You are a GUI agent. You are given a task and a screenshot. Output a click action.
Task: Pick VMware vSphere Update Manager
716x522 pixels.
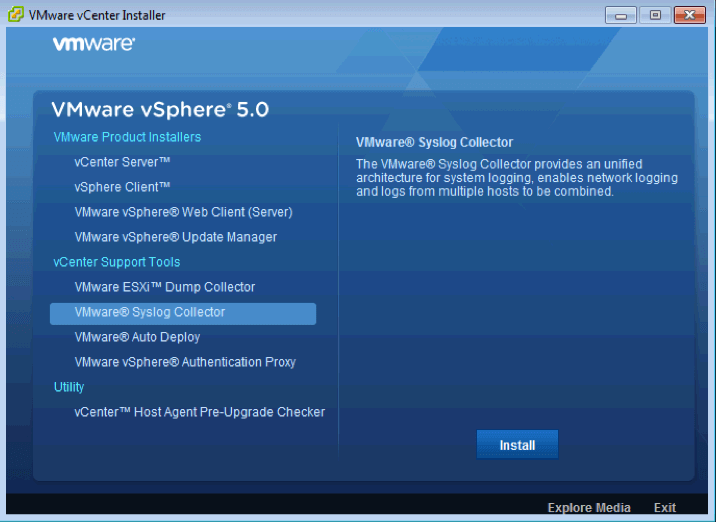175,237
